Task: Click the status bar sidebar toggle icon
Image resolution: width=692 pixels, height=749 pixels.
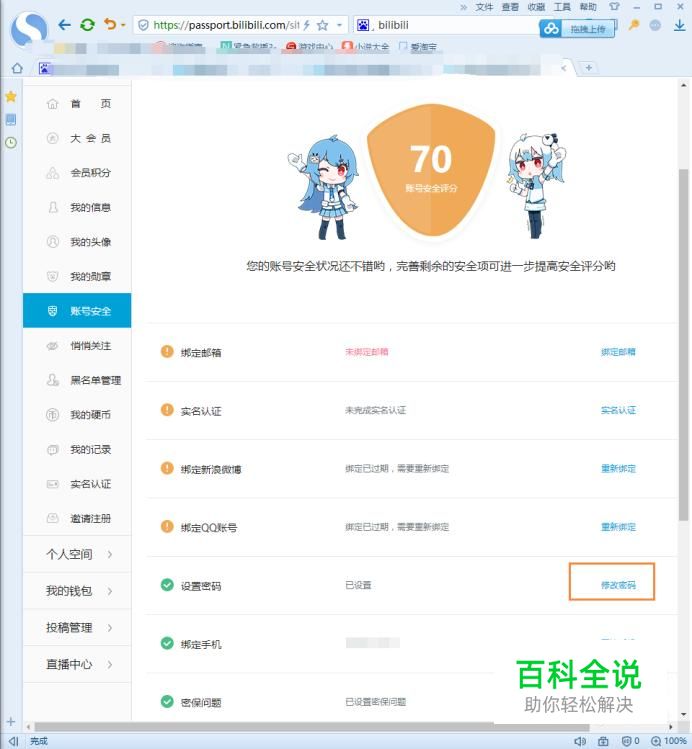Action: click(x=13, y=741)
